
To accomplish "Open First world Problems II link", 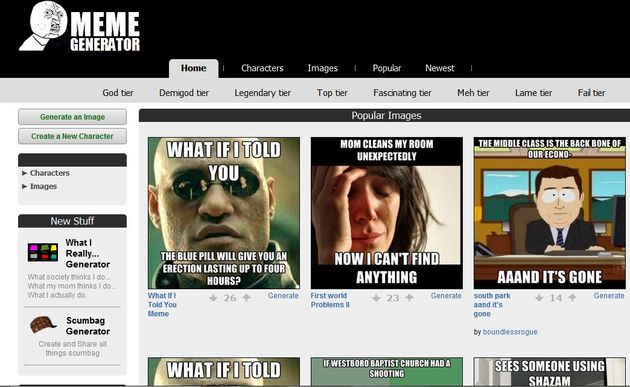I will pos(330,300).
